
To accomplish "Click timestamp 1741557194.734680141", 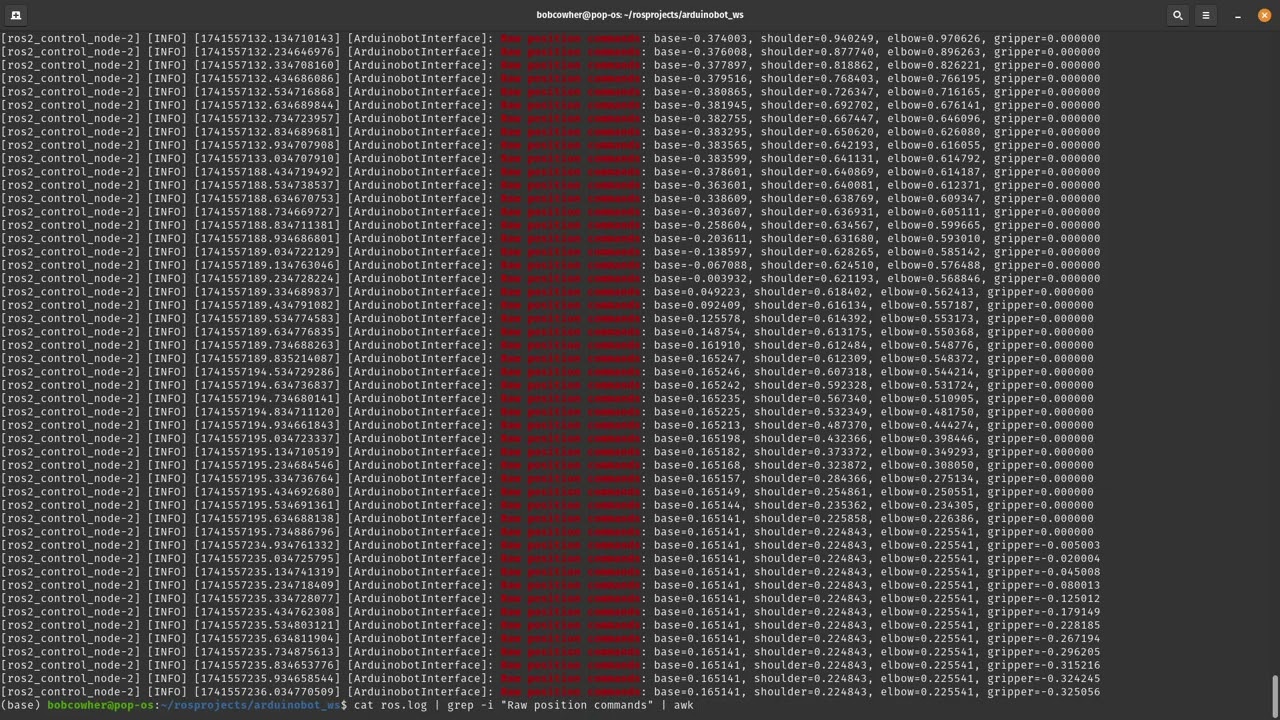I will pyautogui.click(x=267, y=398).
